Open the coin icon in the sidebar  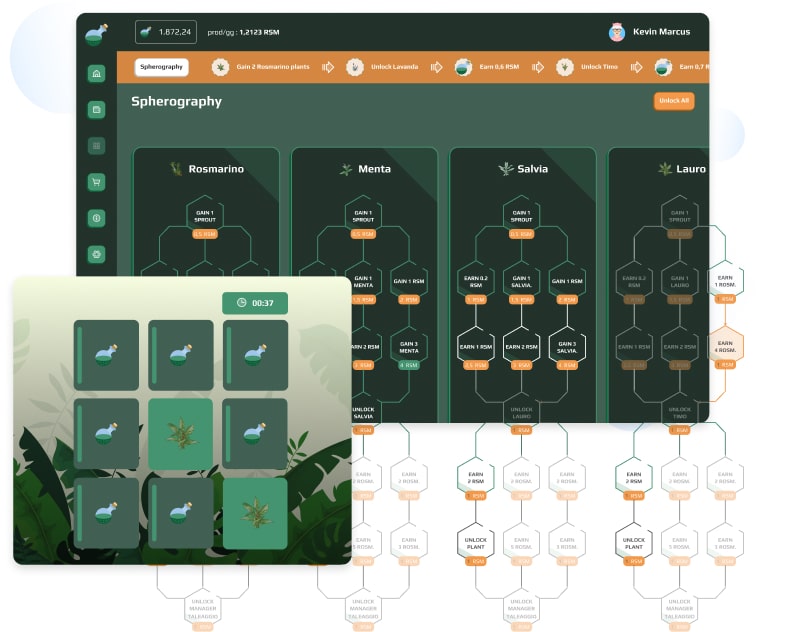(x=96, y=218)
